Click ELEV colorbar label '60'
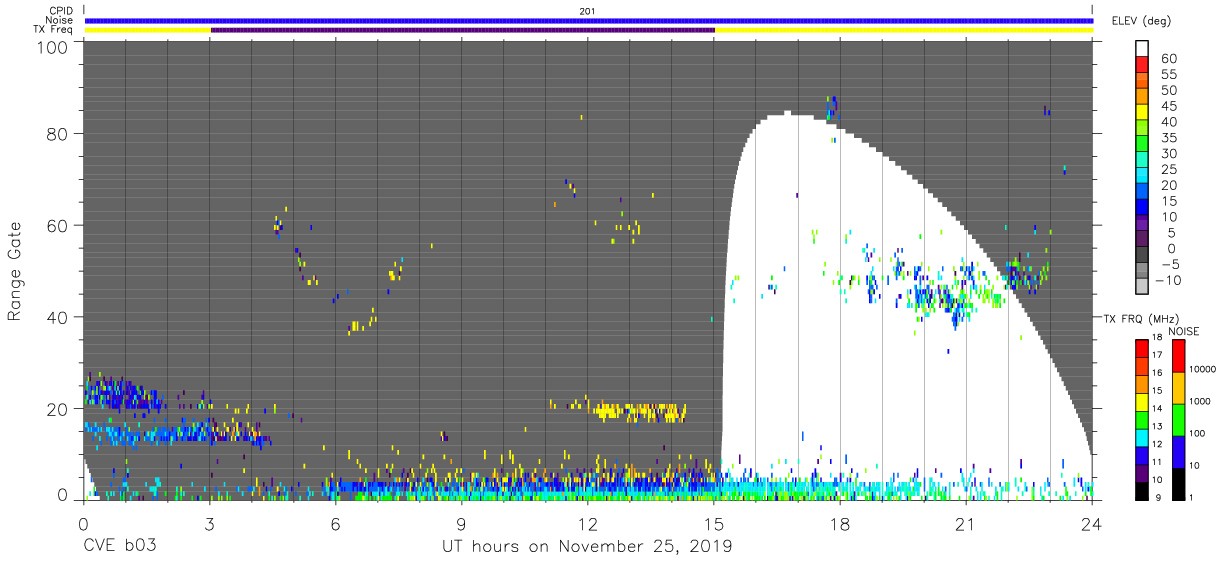Image resolution: width=1228 pixels, height=567 pixels. pos(1169,59)
